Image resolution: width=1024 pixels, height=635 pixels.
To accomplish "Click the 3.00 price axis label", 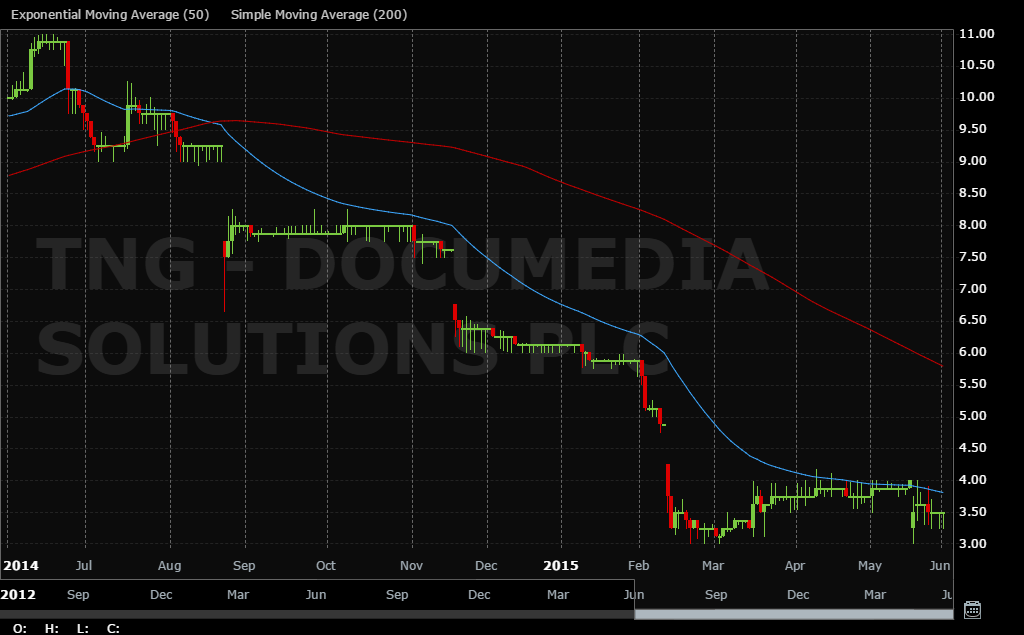I will 976,543.
